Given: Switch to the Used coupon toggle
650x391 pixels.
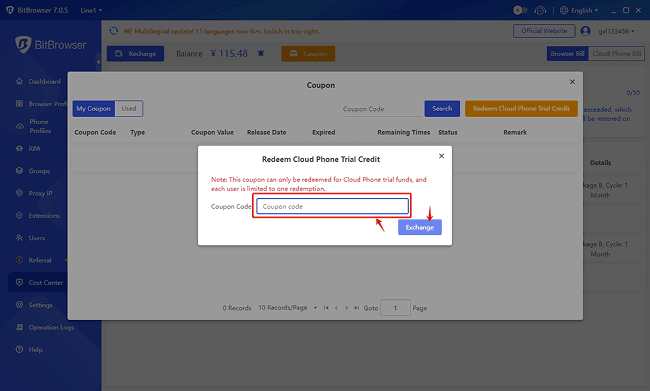Looking at the screenshot, I should [x=129, y=109].
